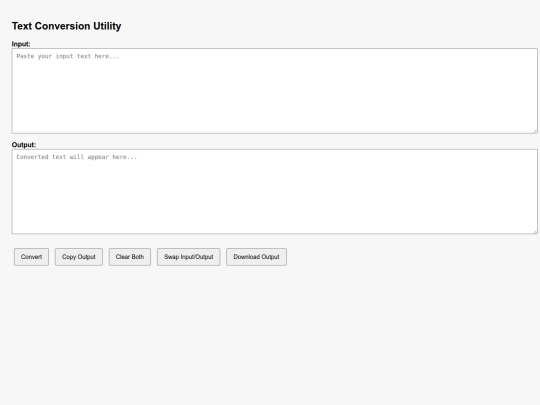Focus the Output text area
This screenshot has width=540, height=405.
click(275, 191)
